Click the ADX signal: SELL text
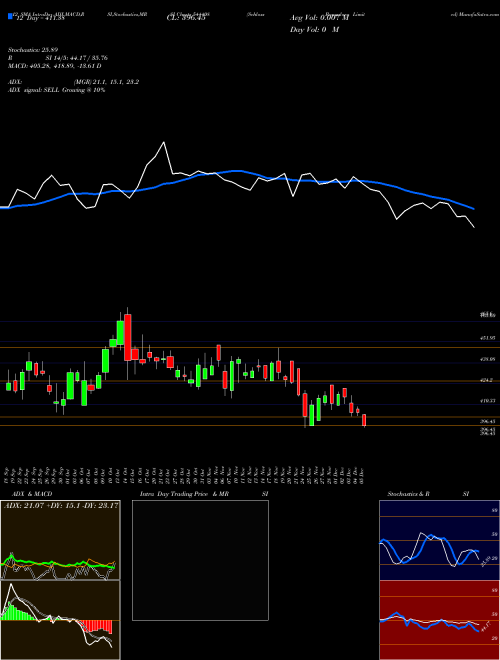The width and height of the screenshot is (500, 660). [x=34, y=90]
